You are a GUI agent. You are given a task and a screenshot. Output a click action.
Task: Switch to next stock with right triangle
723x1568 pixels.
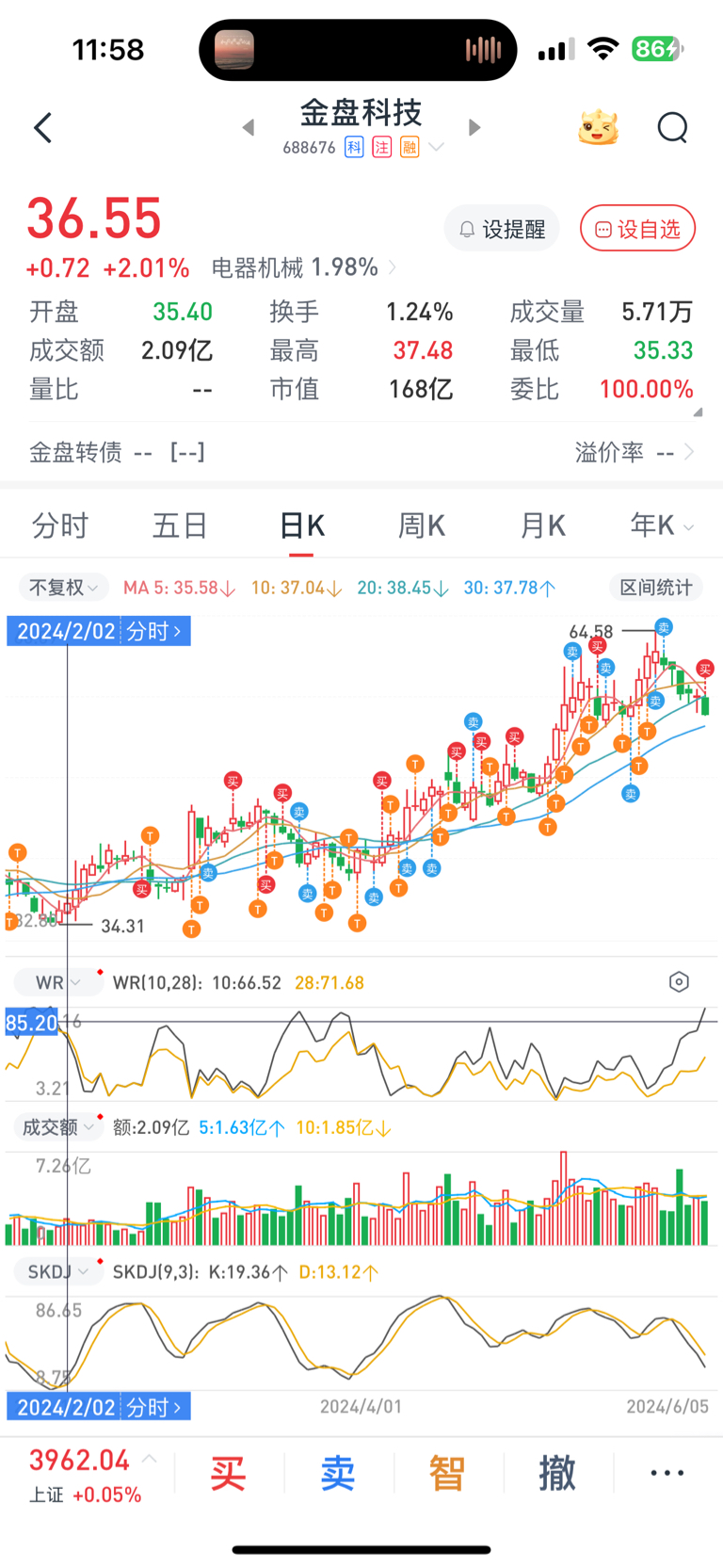[474, 127]
